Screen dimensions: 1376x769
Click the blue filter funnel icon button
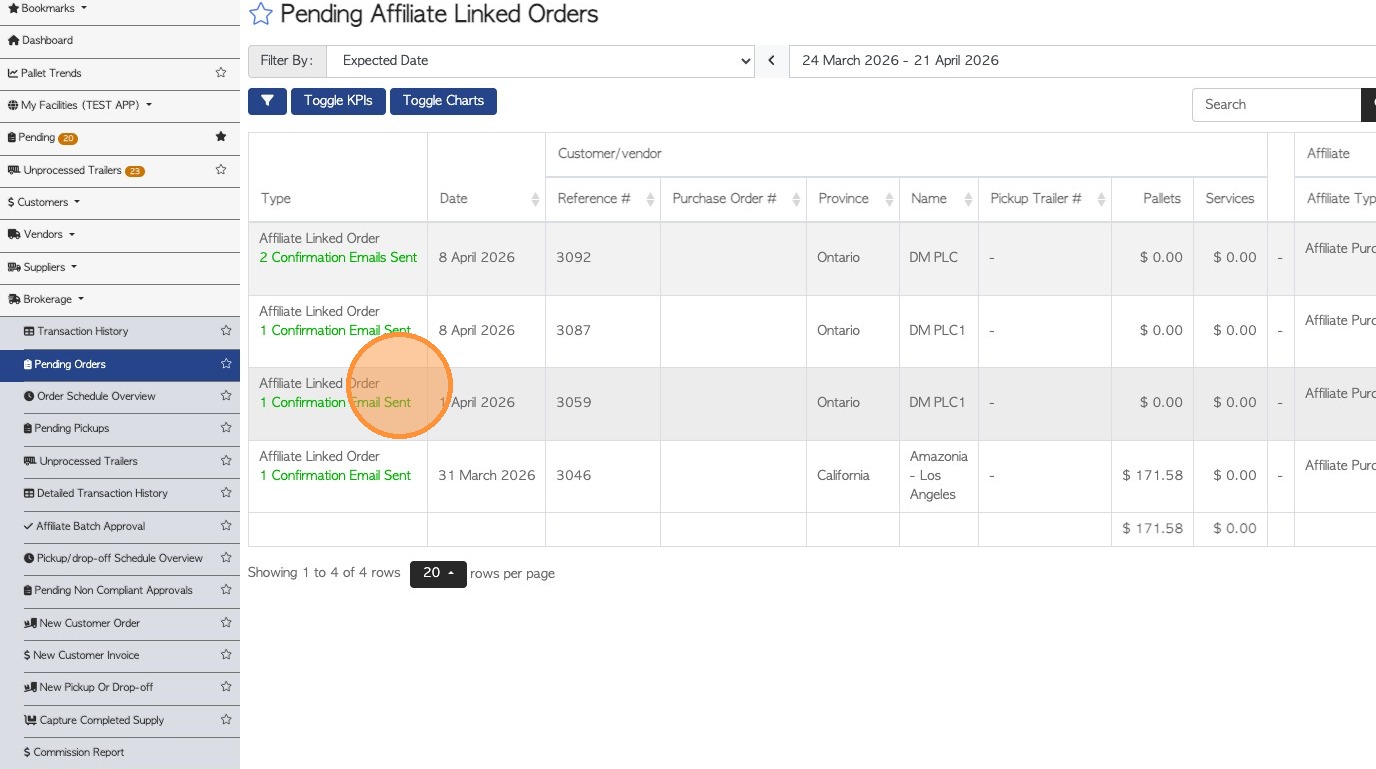pyautogui.click(x=267, y=101)
